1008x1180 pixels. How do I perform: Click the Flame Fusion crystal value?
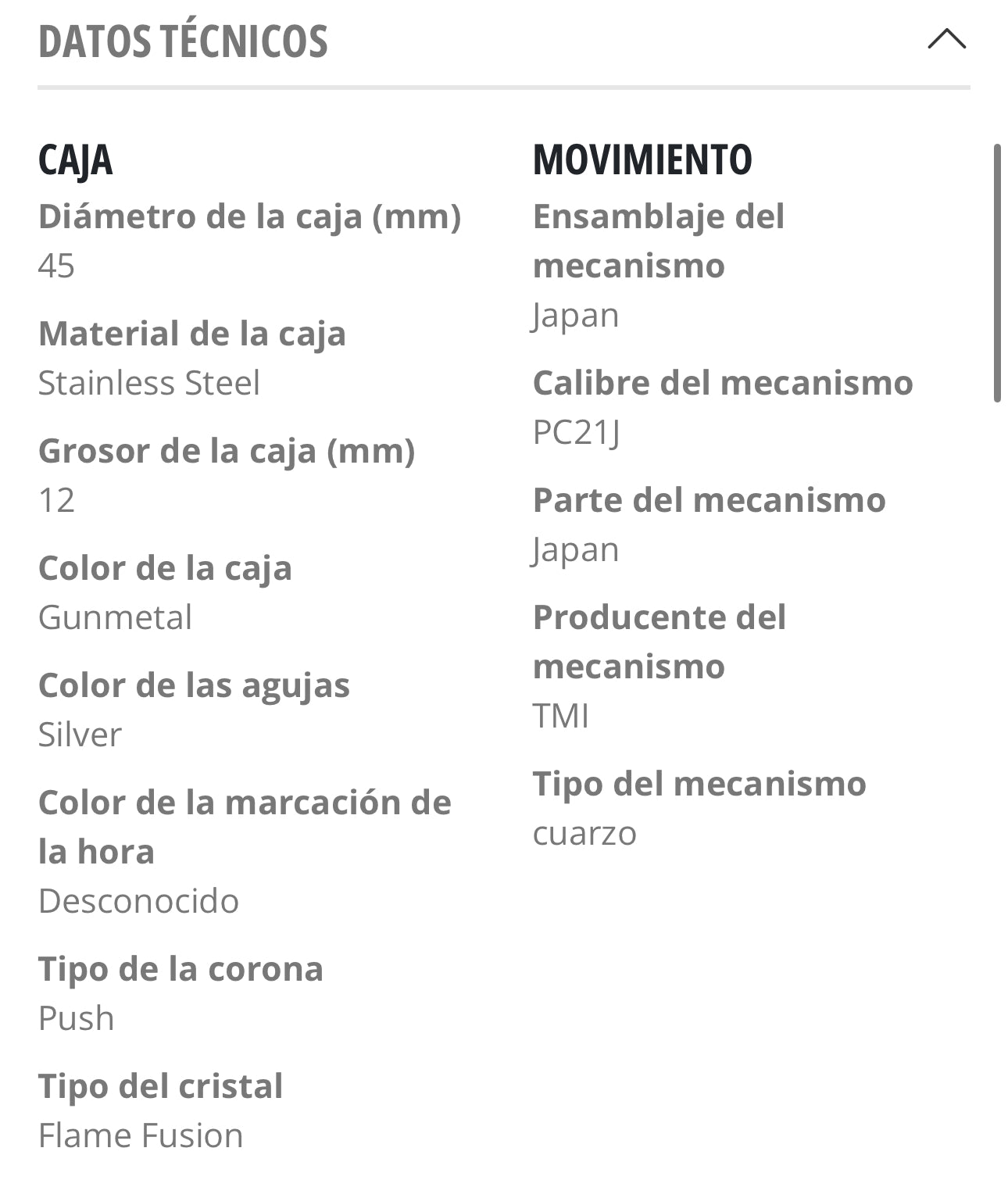[x=141, y=1135]
